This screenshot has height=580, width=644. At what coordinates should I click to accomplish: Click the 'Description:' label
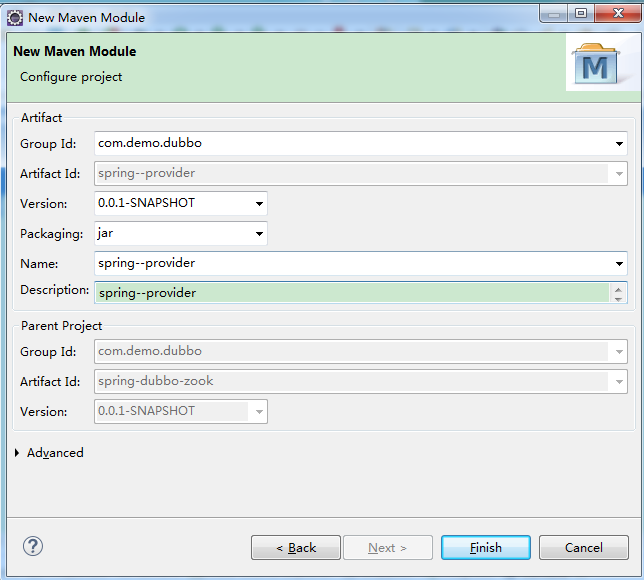tap(55, 290)
